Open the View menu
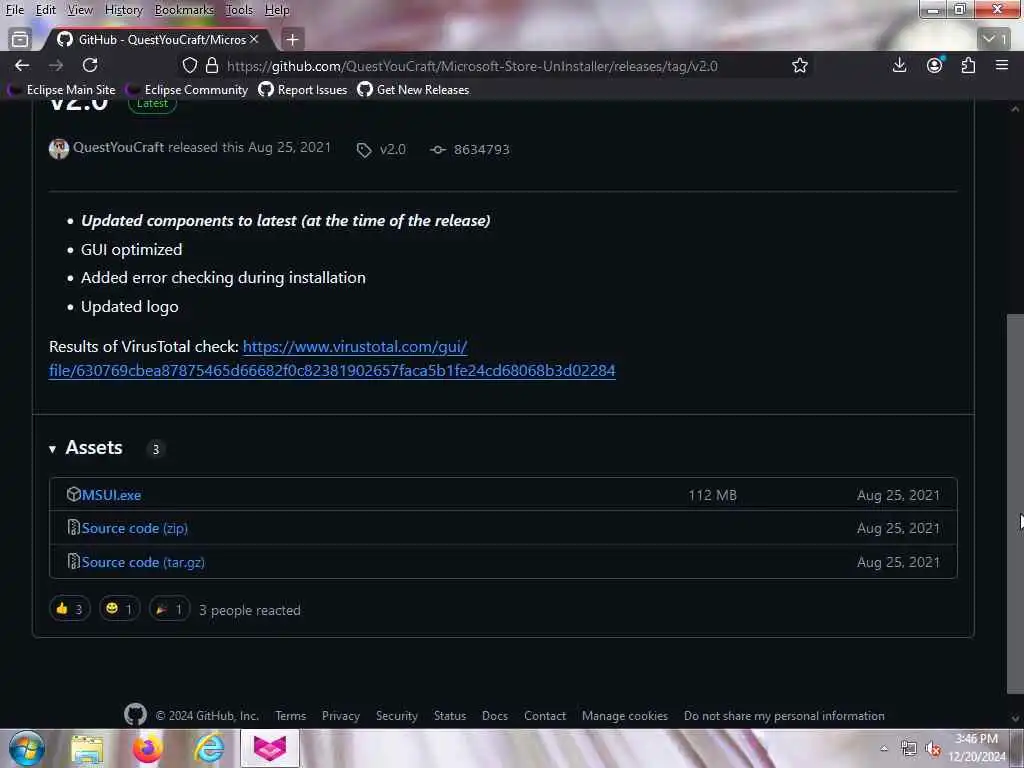 (x=80, y=10)
